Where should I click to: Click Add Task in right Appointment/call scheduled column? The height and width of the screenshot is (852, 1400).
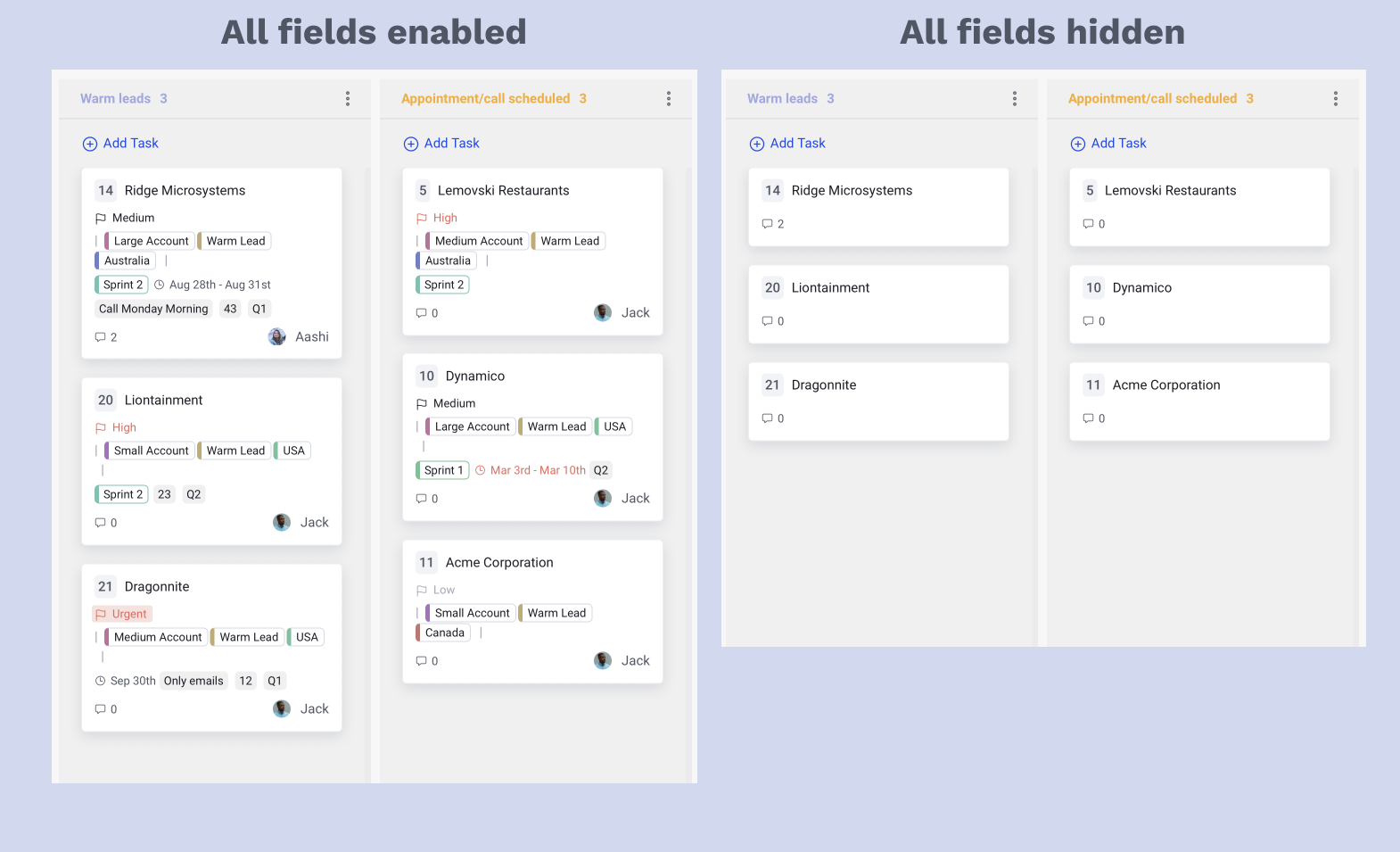pyautogui.click(x=1109, y=144)
